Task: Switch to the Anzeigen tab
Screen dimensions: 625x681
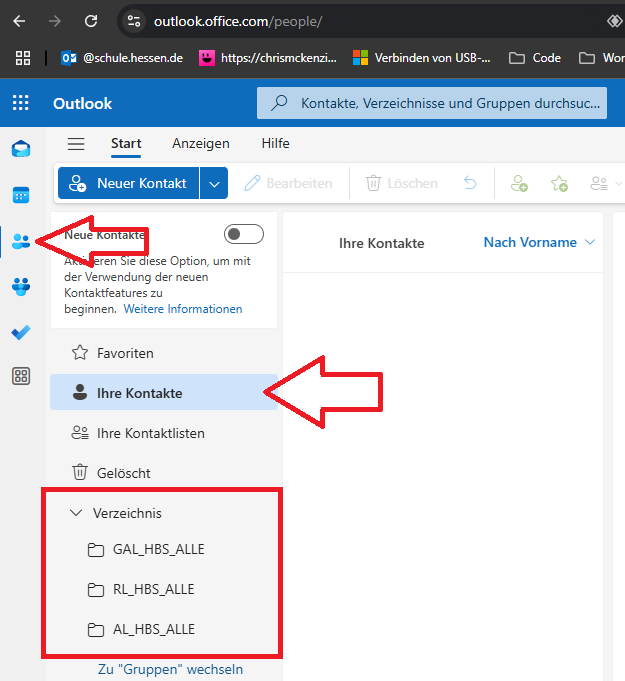Action: 201,144
